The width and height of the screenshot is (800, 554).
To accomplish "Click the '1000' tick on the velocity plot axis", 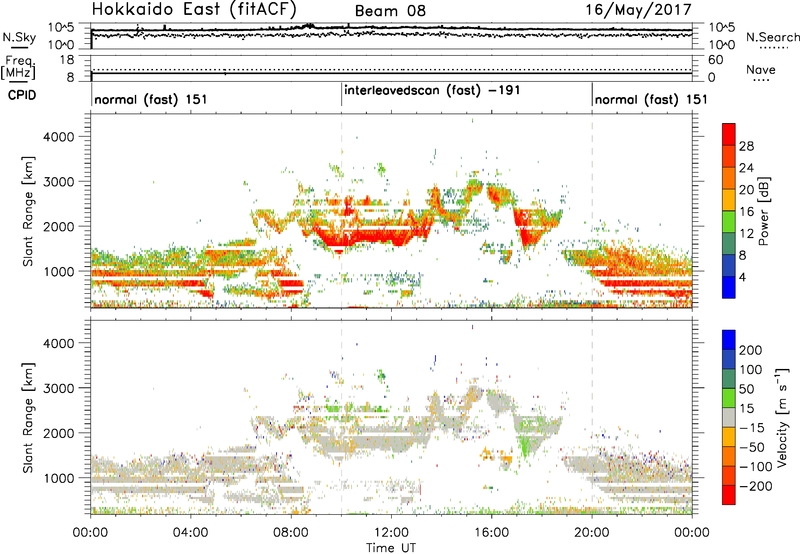I will [58, 478].
